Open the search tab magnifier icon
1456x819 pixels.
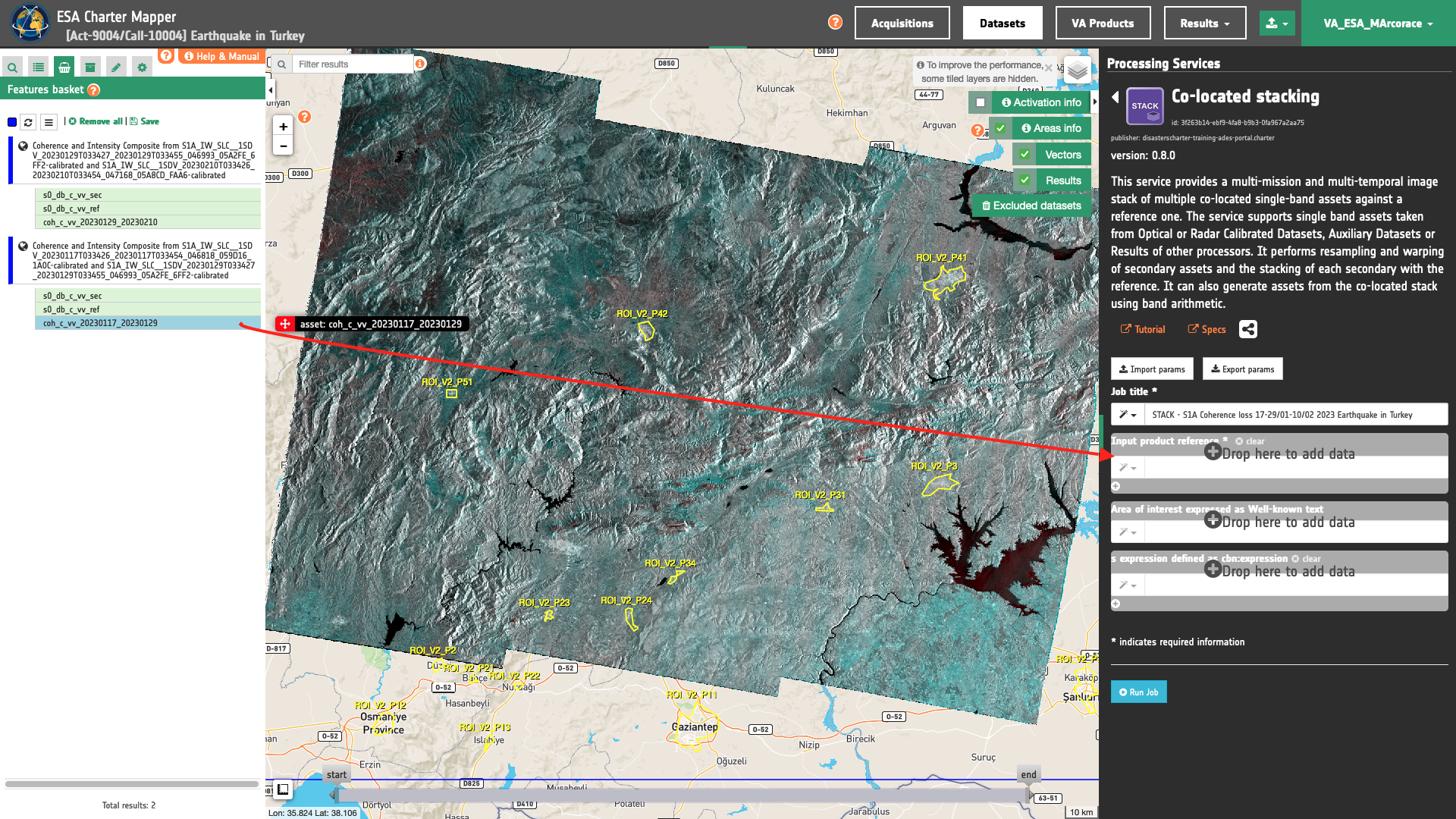13,67
